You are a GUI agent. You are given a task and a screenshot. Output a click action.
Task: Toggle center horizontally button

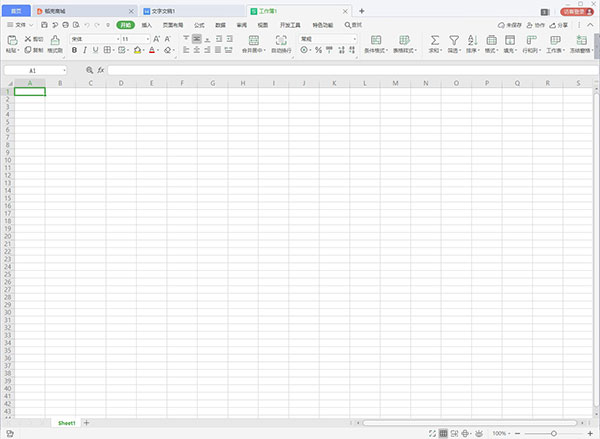click(x=197, y=50)
